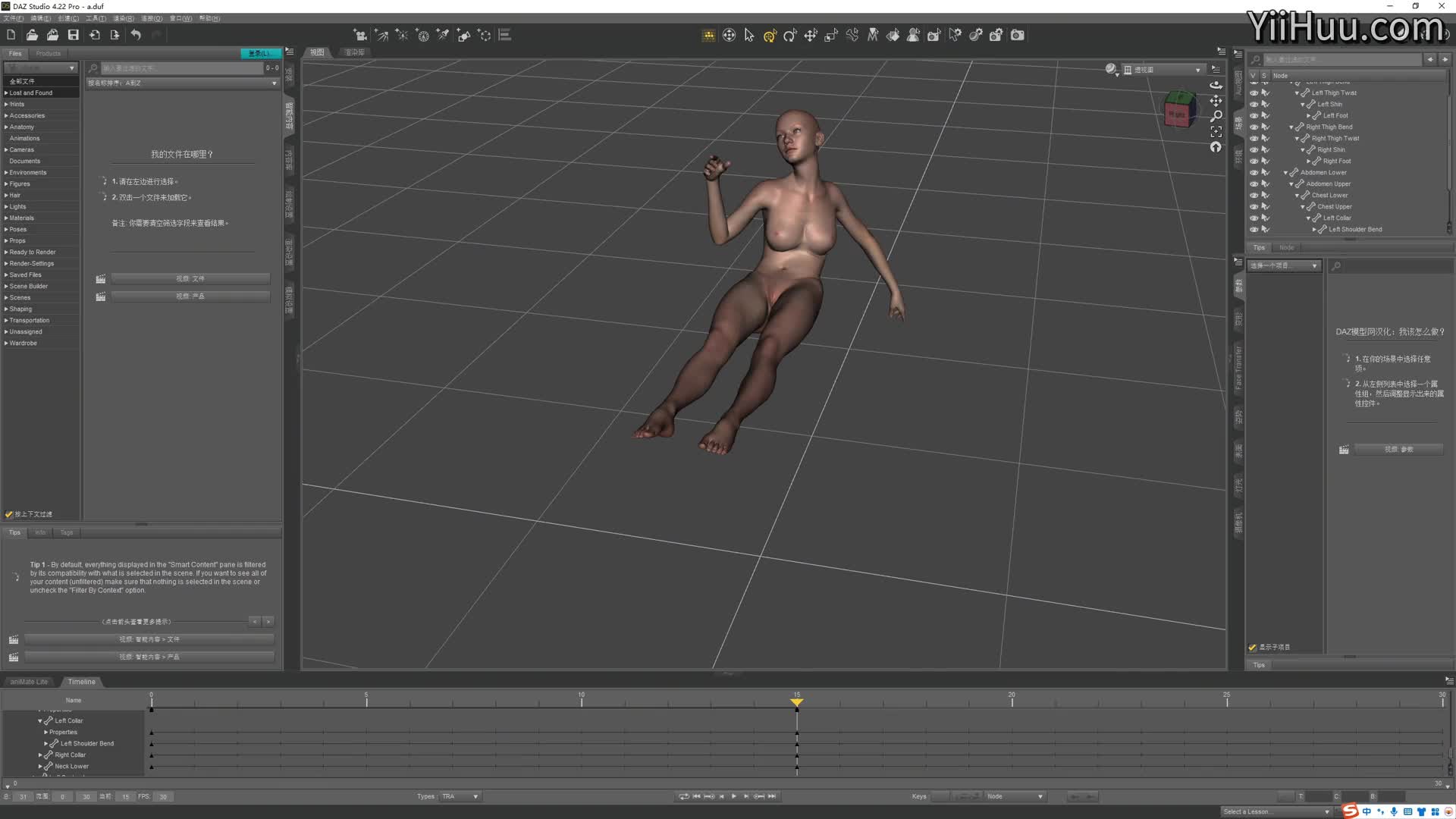Uncheck the context filter checkbox
This screenshot has width=1456, height=819.
(x=9, y=514)
